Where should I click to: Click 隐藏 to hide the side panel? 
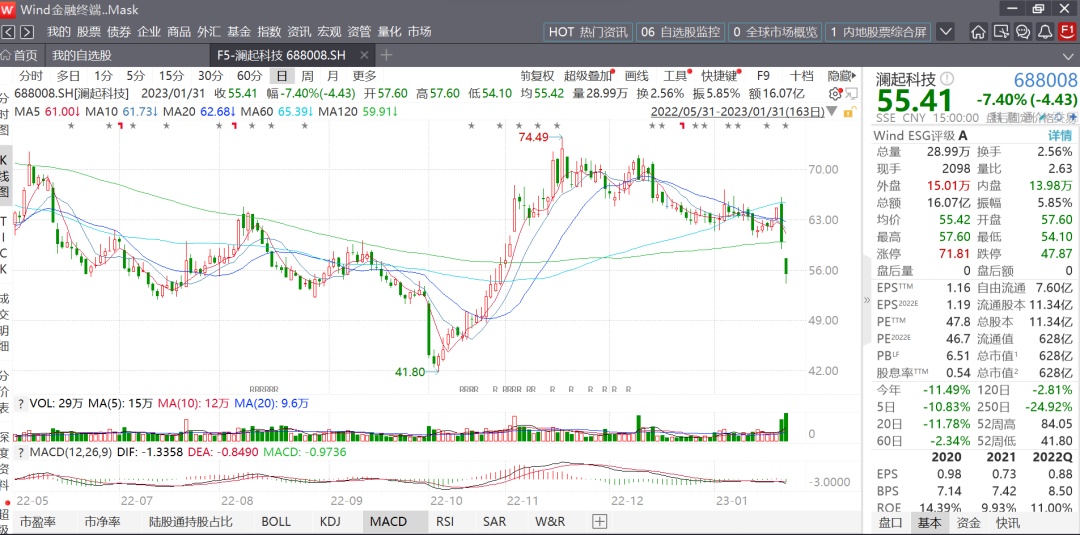[840, 76]
